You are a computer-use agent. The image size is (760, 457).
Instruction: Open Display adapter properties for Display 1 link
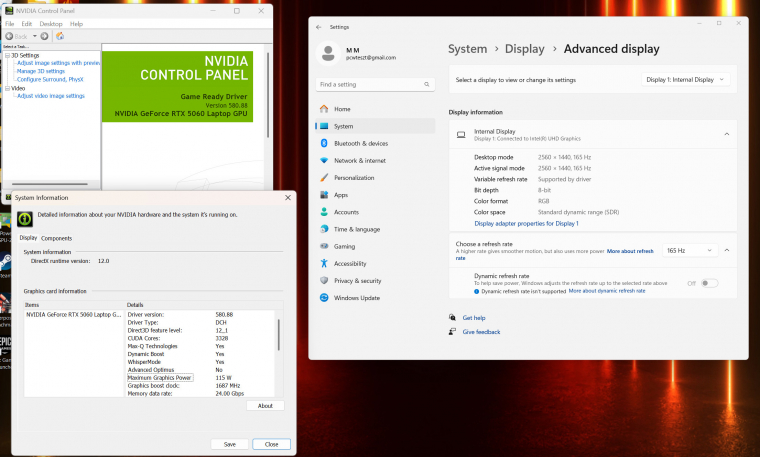(526, 223)
